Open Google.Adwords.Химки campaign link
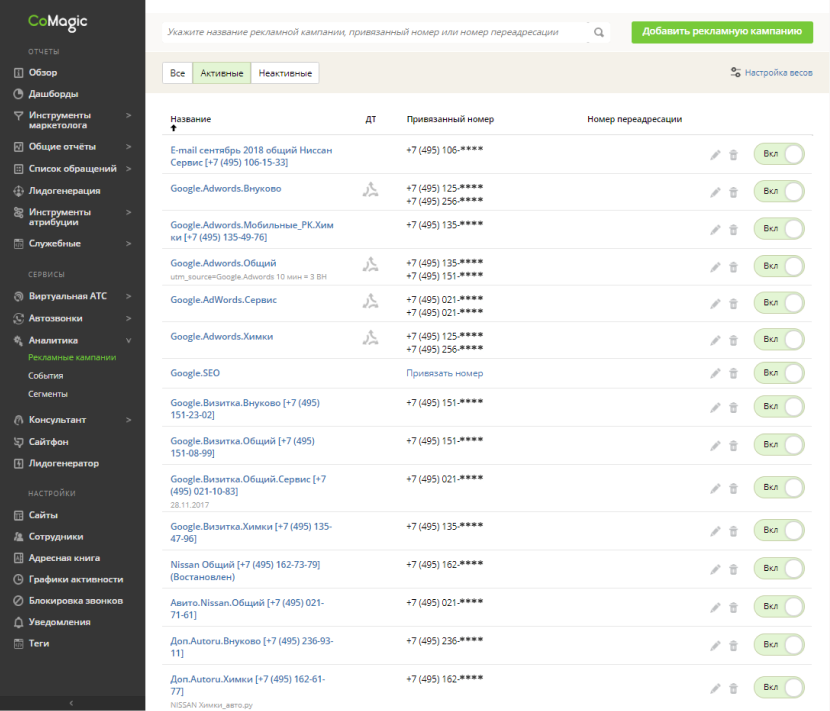The height and width of the screenshot is (711, 830). [x=222, y=337]
